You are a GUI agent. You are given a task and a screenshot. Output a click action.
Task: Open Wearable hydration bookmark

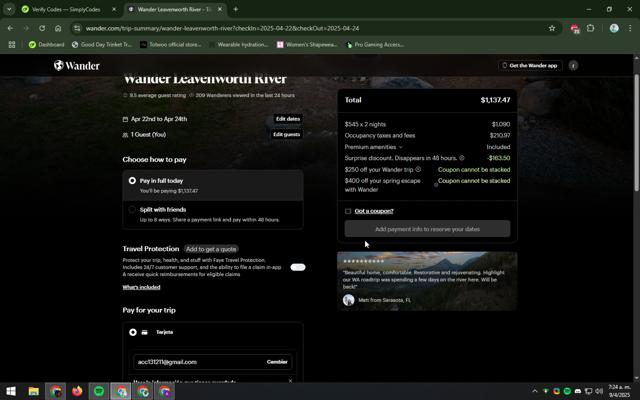pos(238,44)
